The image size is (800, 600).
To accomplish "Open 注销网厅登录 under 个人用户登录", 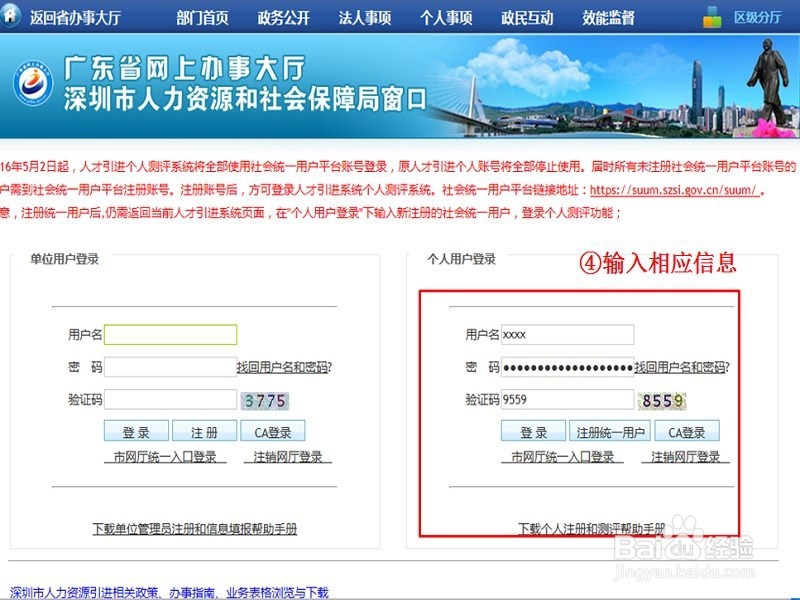I will point(685,457).
